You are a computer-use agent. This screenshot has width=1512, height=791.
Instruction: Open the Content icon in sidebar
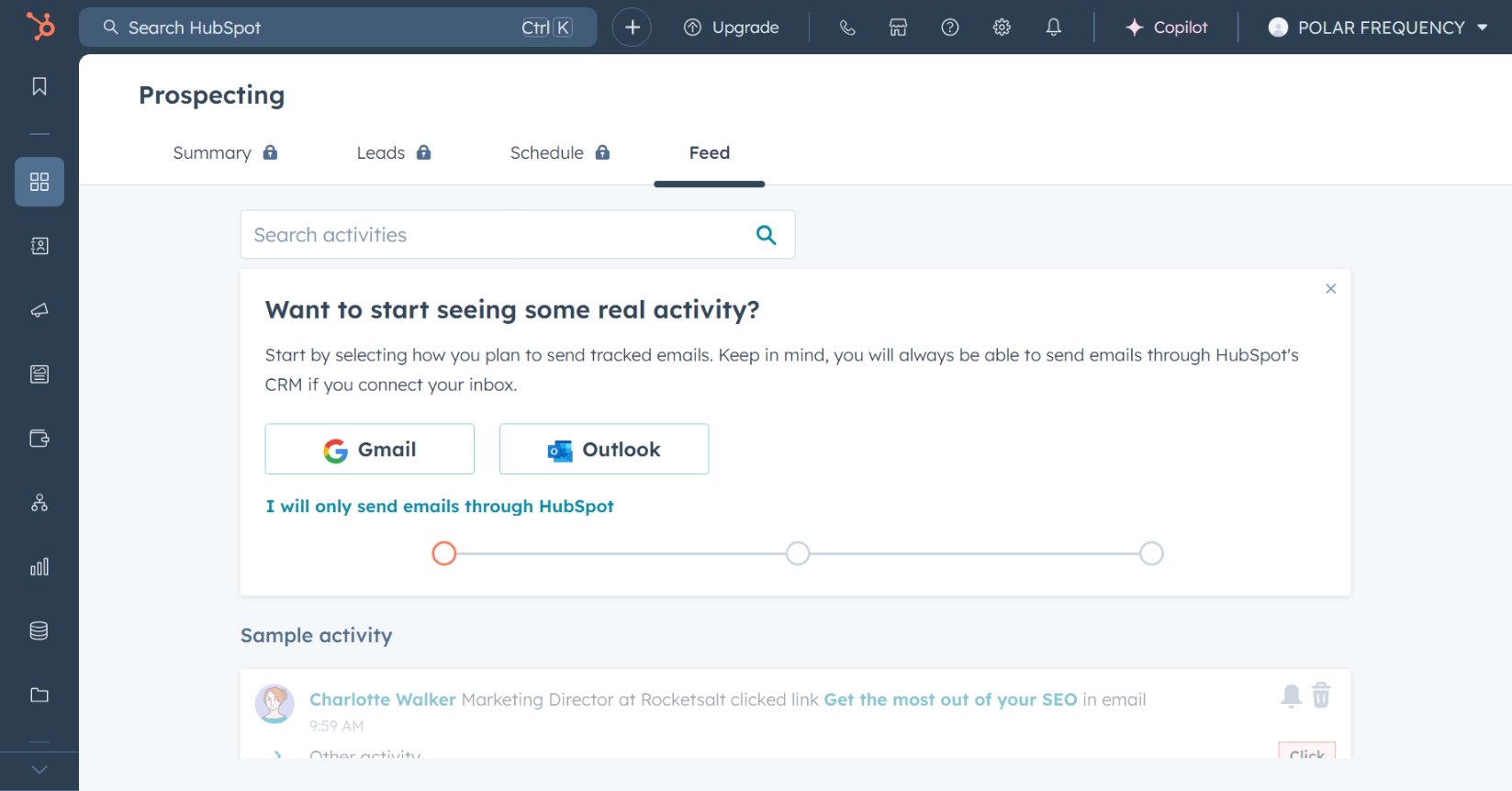point(39,374)
